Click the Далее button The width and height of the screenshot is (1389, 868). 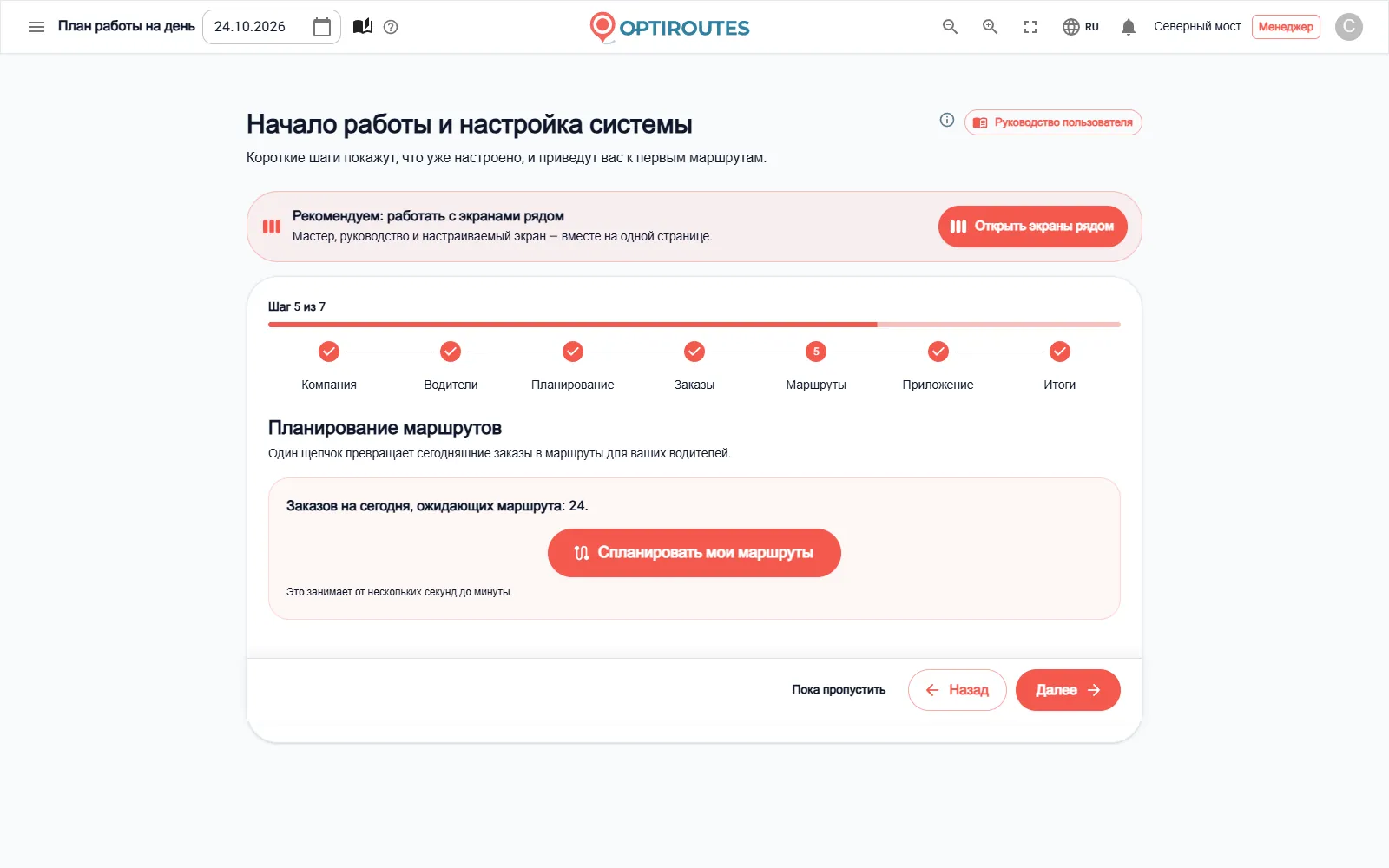click(x=1068, y=690)
